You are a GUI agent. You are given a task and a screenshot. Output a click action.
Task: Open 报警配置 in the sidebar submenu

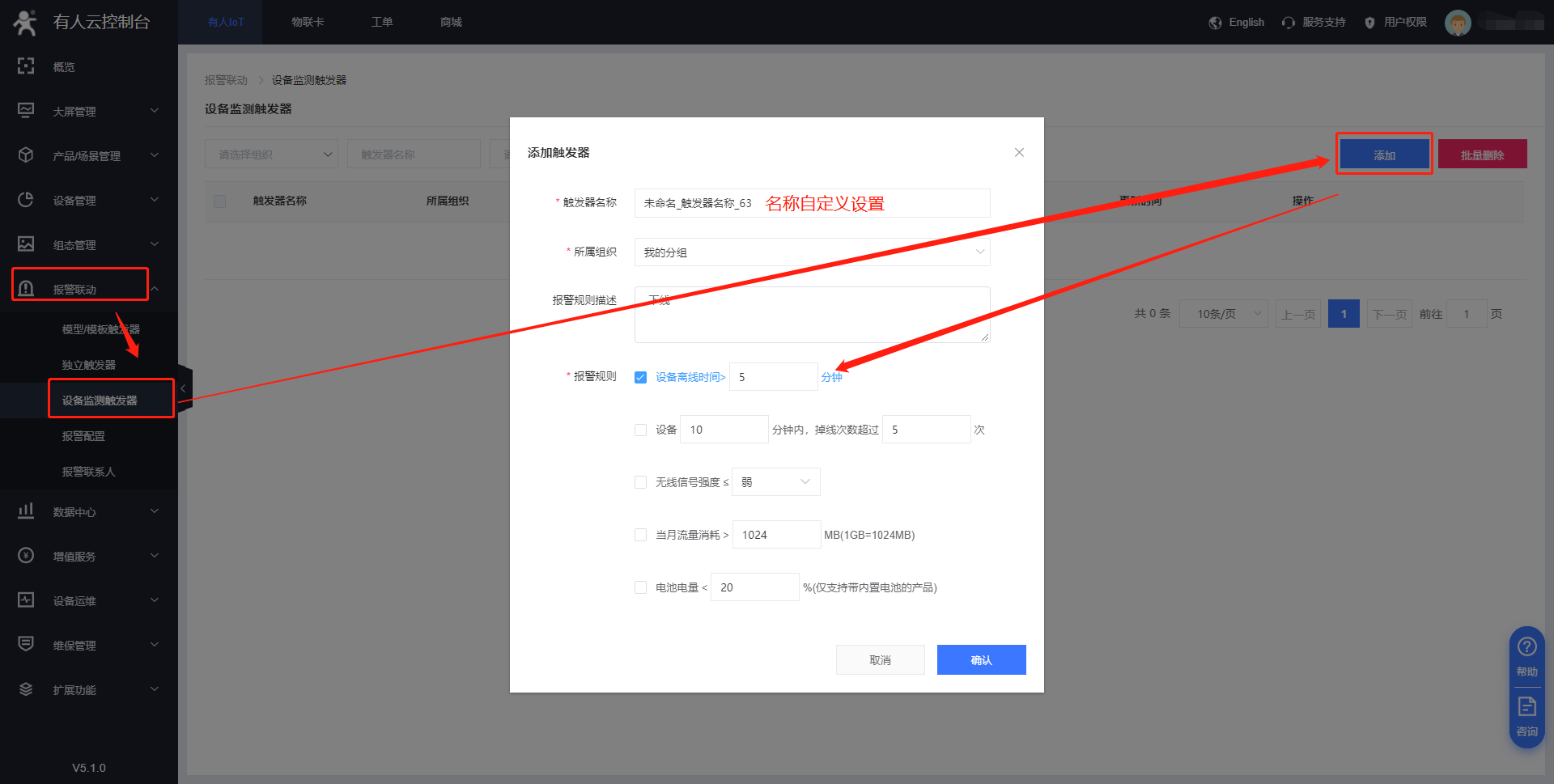pyautogui.click(x=83, y=436)
